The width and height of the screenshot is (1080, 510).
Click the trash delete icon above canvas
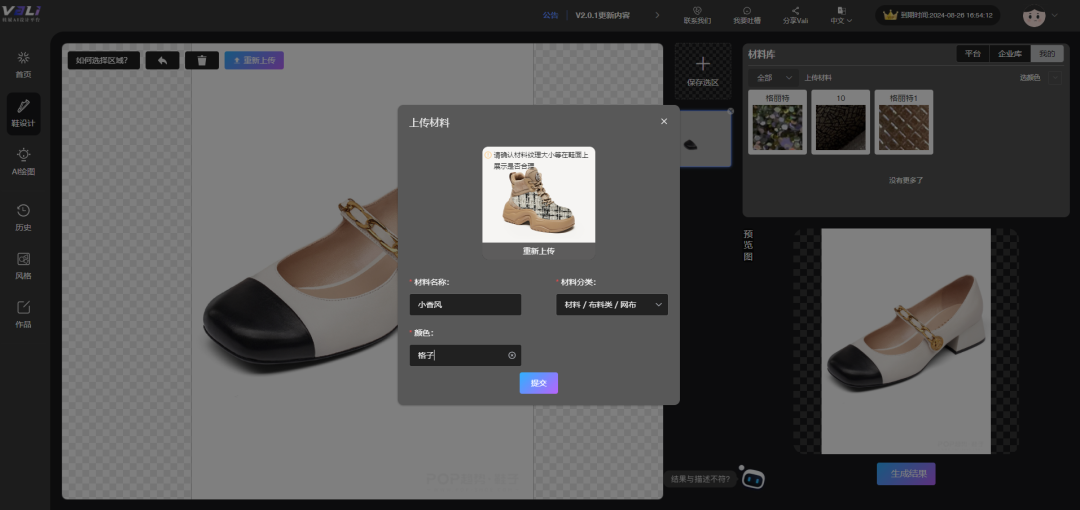pyautogui.click(x=201, y=60)
